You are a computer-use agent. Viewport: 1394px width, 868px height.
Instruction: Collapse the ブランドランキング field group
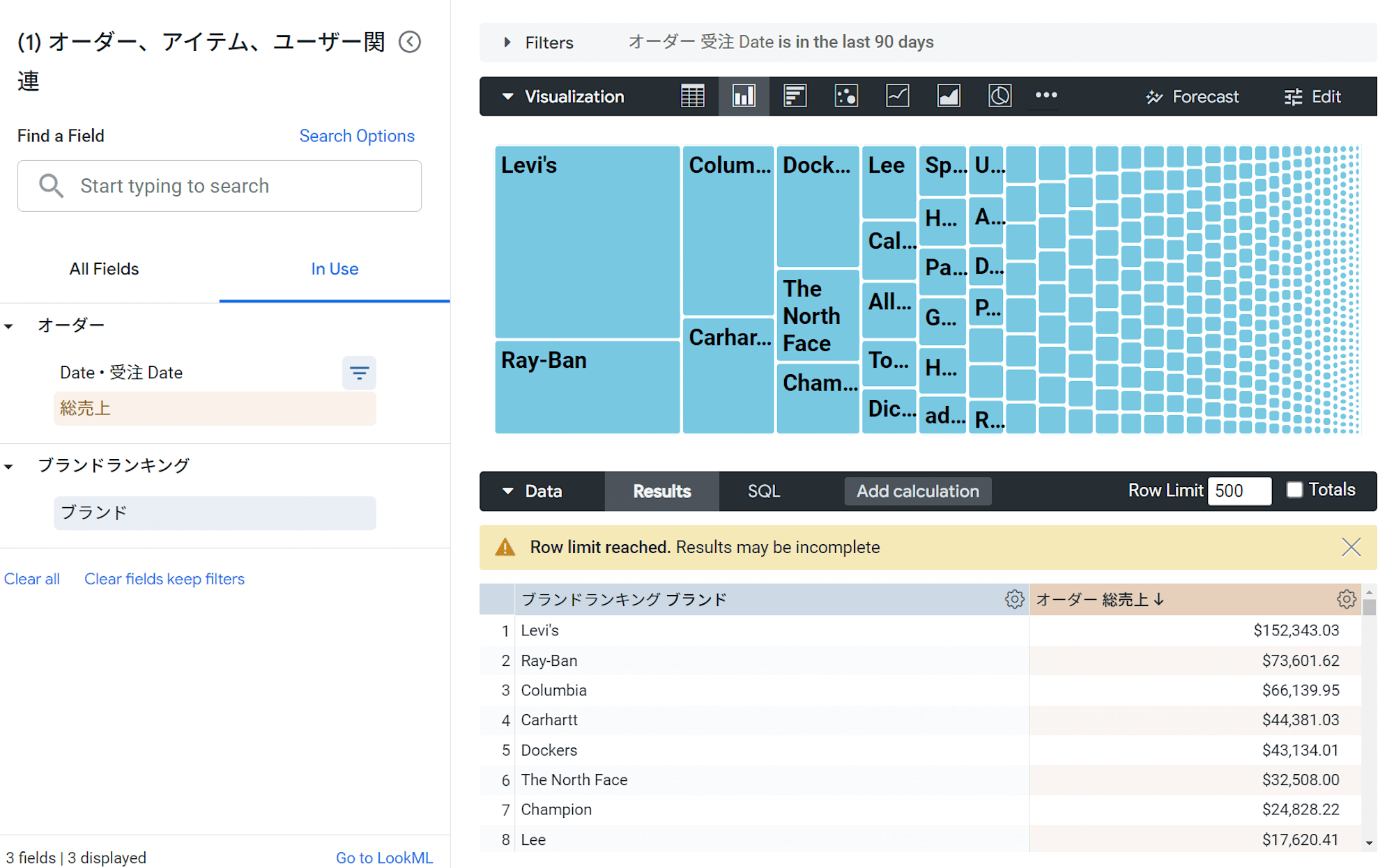click(x=9, y=467)
